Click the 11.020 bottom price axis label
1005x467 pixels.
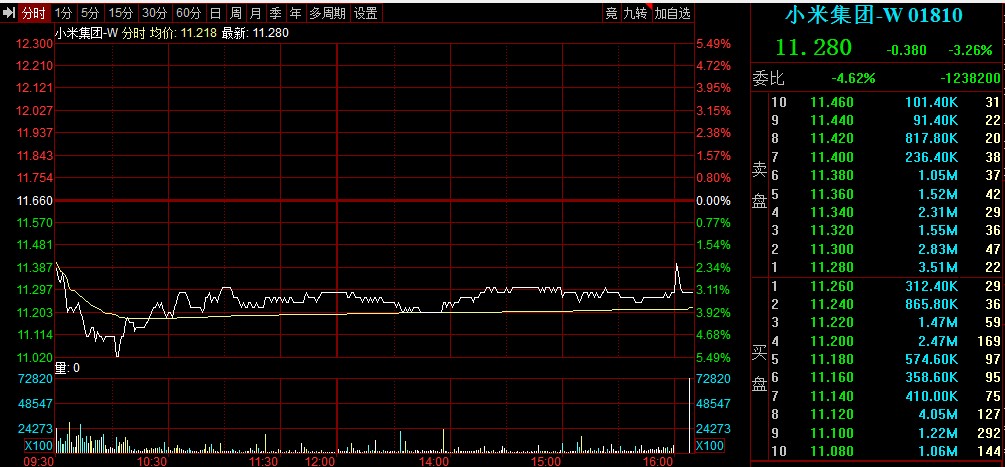point(33,357)
